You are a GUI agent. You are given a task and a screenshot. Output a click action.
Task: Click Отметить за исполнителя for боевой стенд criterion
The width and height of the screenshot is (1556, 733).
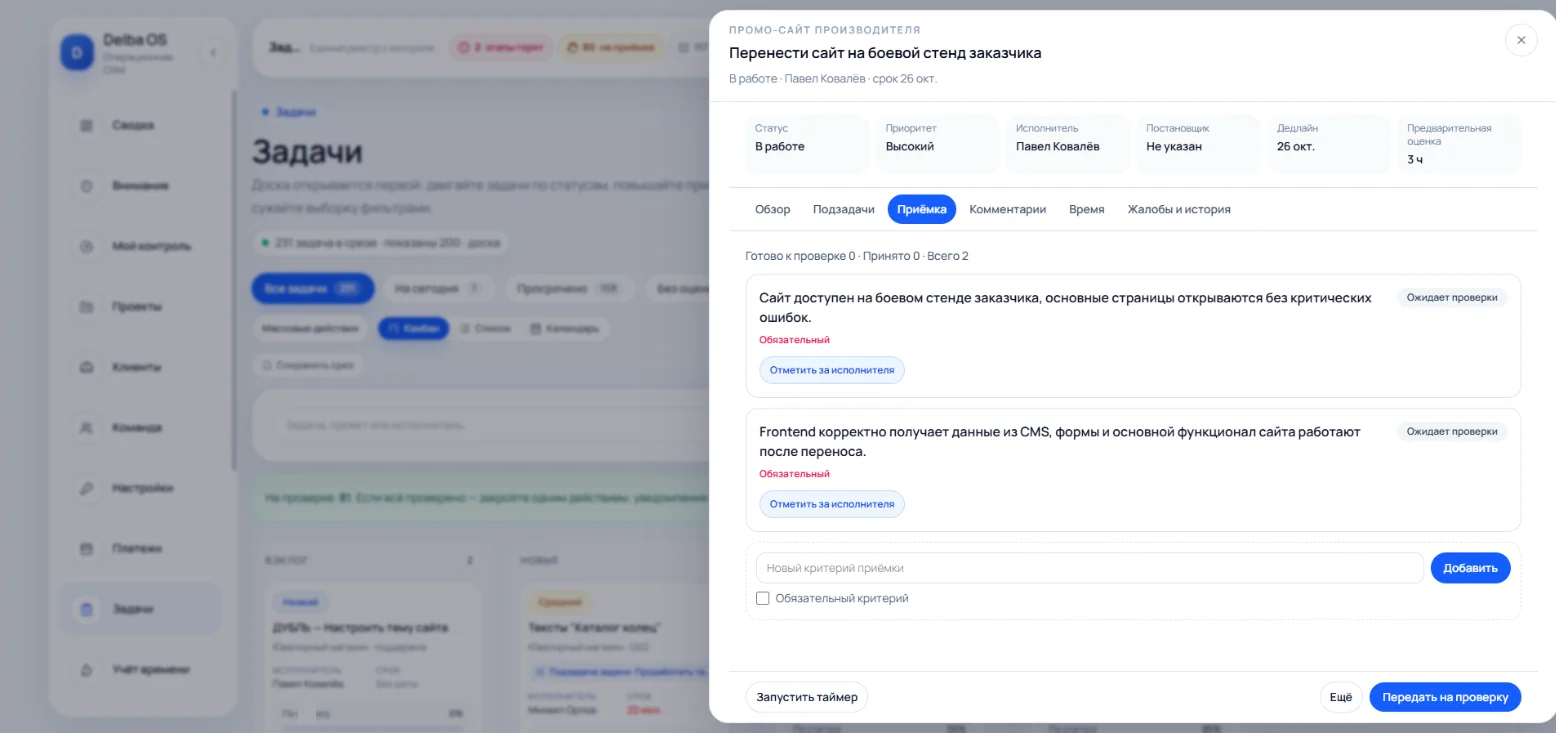pos(832,370)
